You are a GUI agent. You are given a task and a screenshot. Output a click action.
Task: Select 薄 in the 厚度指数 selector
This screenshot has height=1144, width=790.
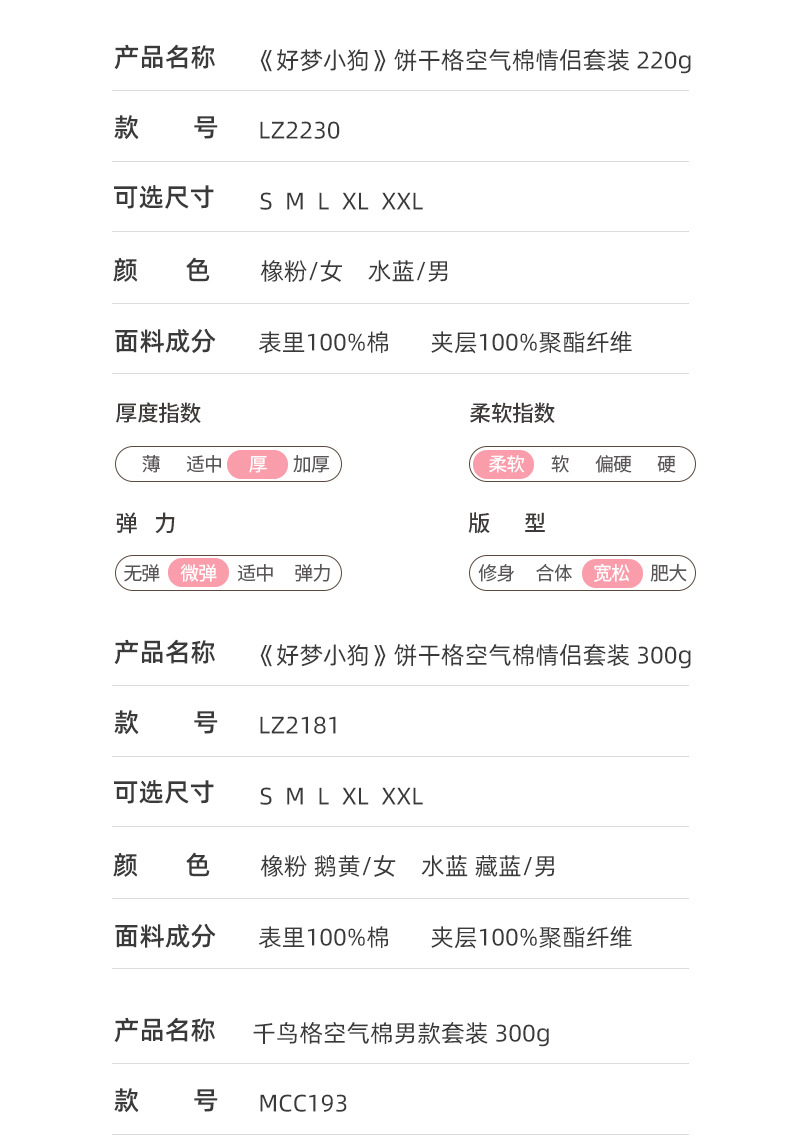151,464
